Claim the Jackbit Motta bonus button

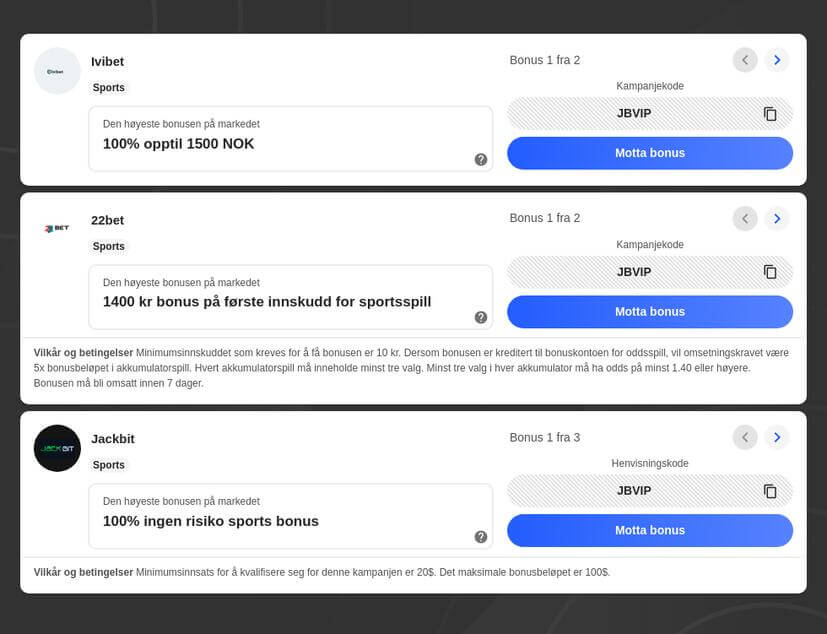tap(650, 530)
